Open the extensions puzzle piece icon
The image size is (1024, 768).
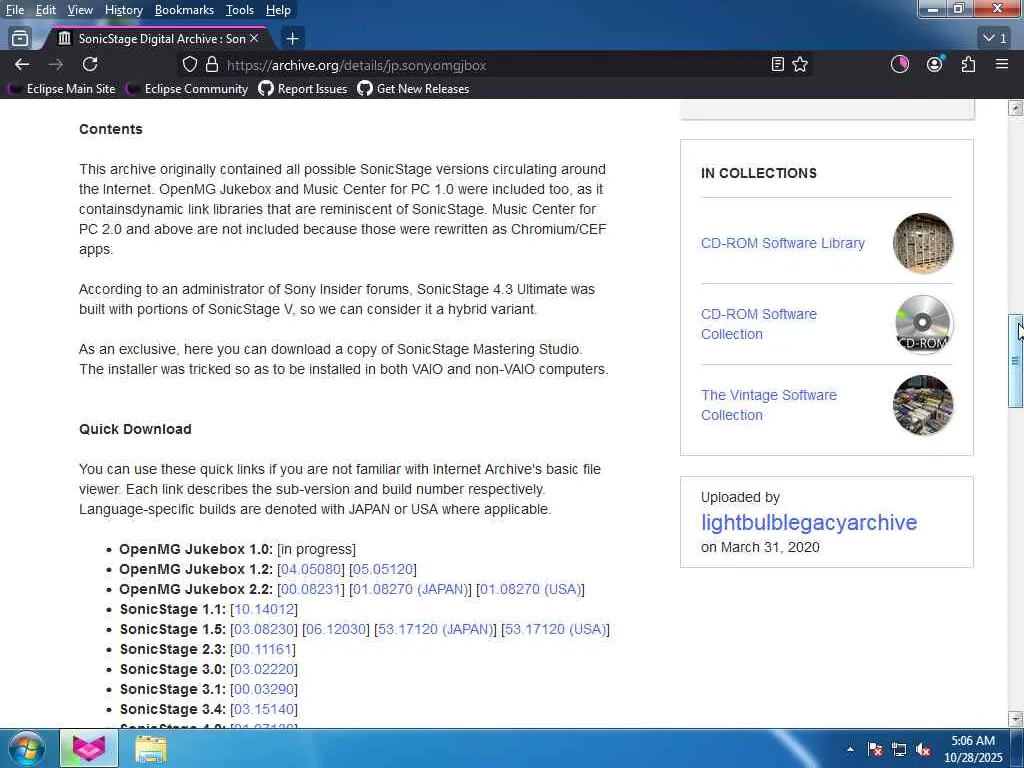968,64
